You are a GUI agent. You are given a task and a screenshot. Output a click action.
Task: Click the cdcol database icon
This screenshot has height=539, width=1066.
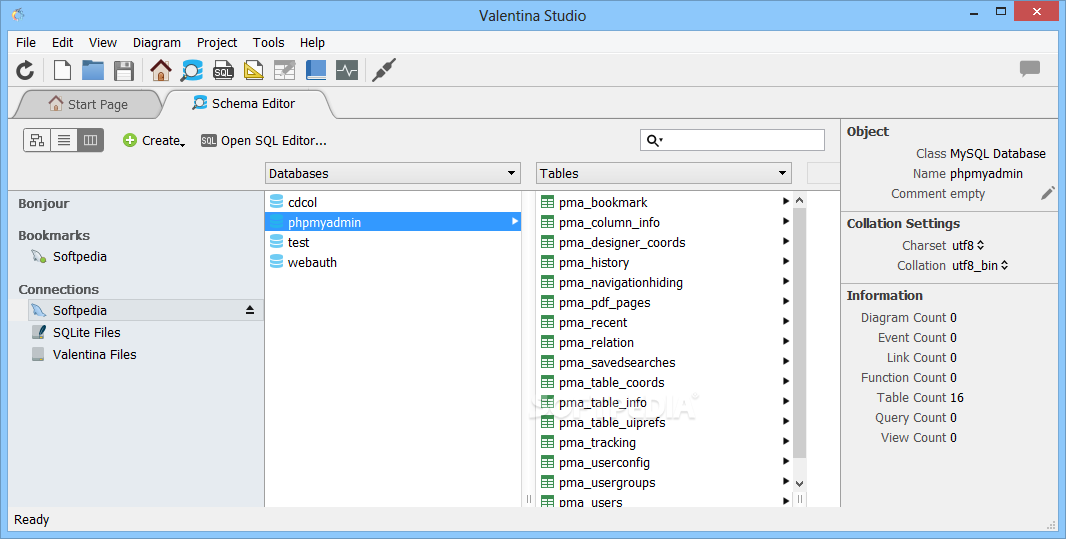coord(276,202)
